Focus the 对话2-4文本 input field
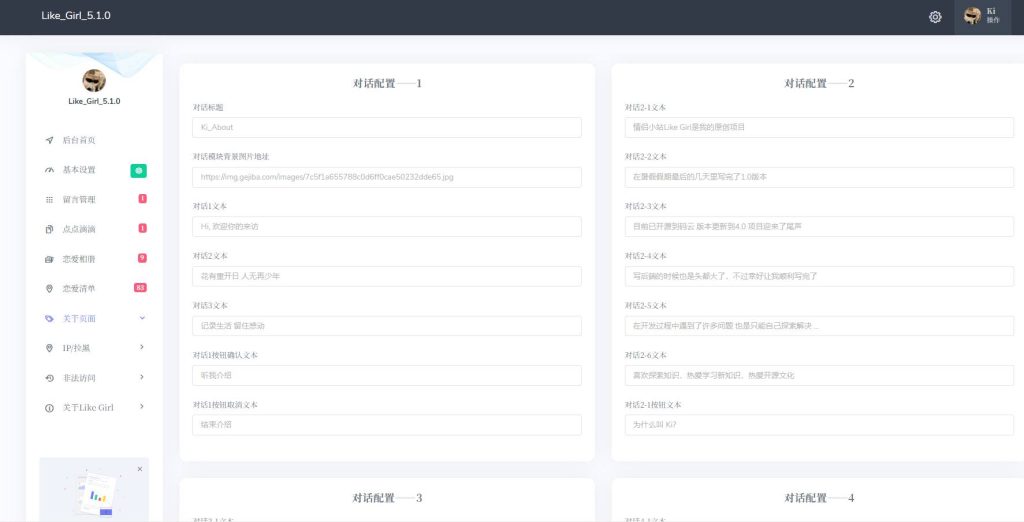Screen dimensions: 1024x522 click(819, 276)
